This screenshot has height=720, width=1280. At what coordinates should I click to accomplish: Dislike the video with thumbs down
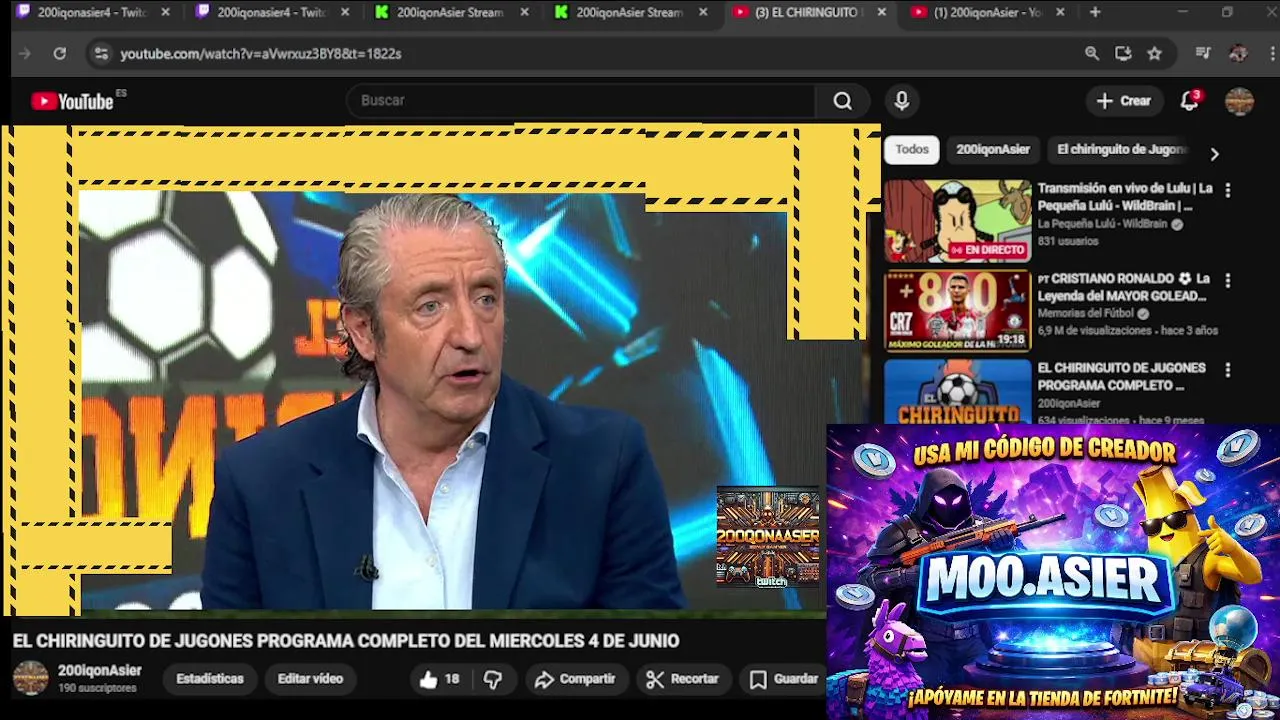click(x=493, y=679)
